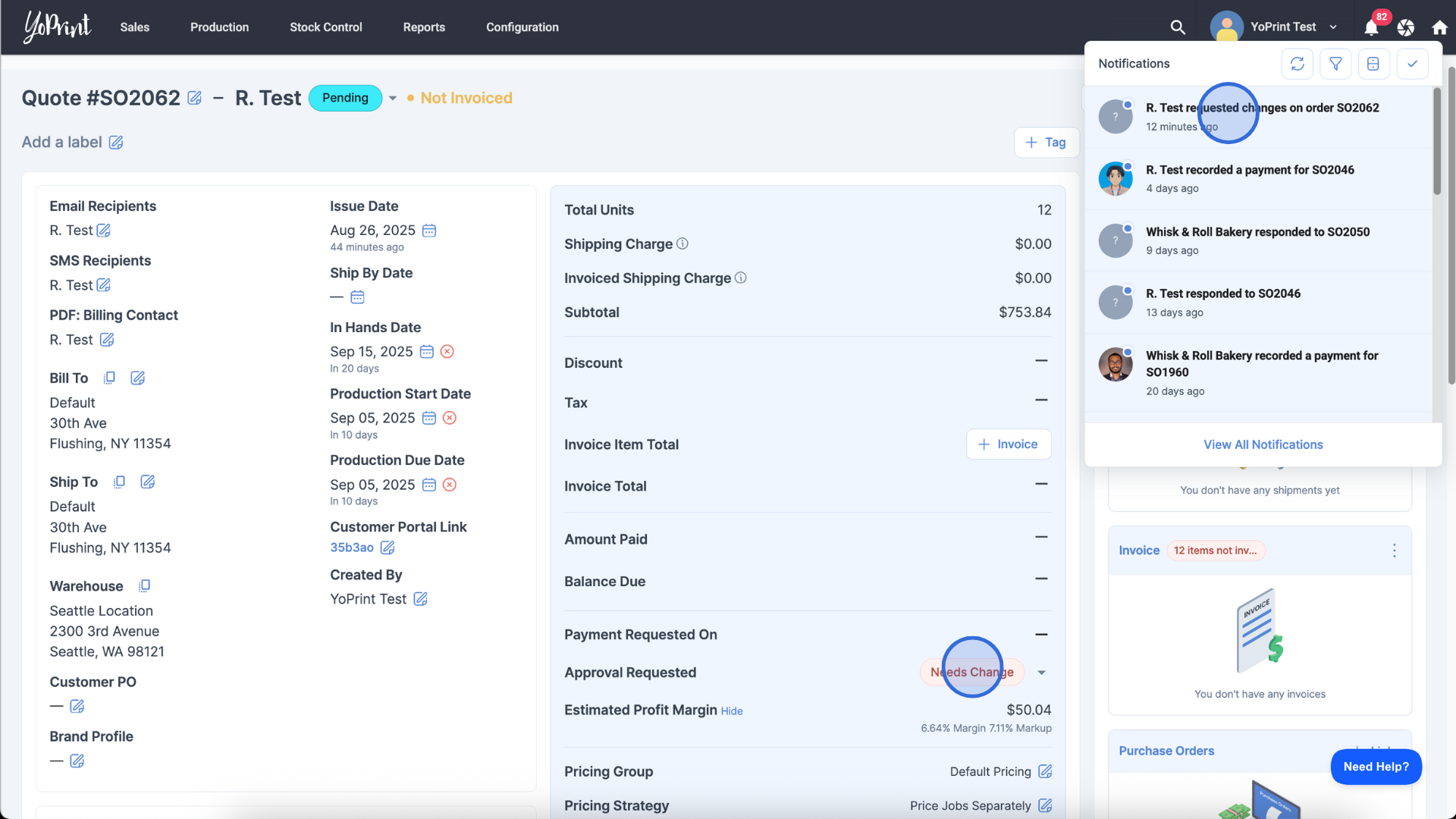Viewport: 1456px width, 819px height.
Task: Click the add Invoice button
Action: click(x=1008, y=444)
